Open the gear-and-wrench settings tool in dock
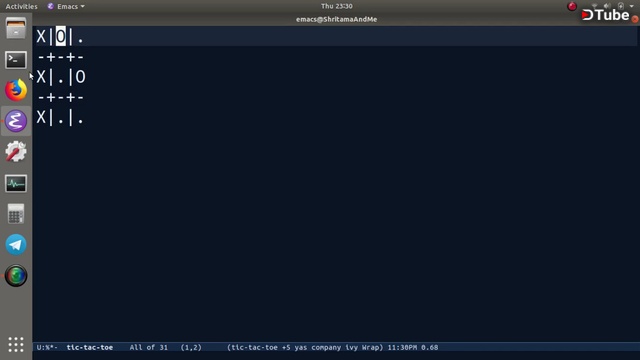Viewport: 640px width, 360px height. click(x=16, y=151)
